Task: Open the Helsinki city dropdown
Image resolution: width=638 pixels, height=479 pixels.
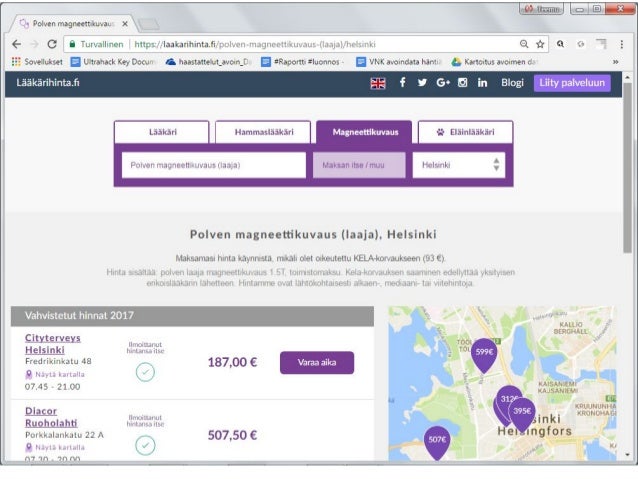Action: coord(459,165)
